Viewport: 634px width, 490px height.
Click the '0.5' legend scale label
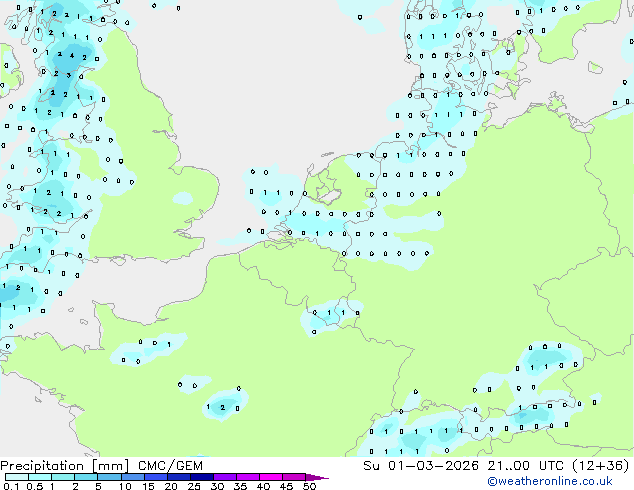(34, 486)
